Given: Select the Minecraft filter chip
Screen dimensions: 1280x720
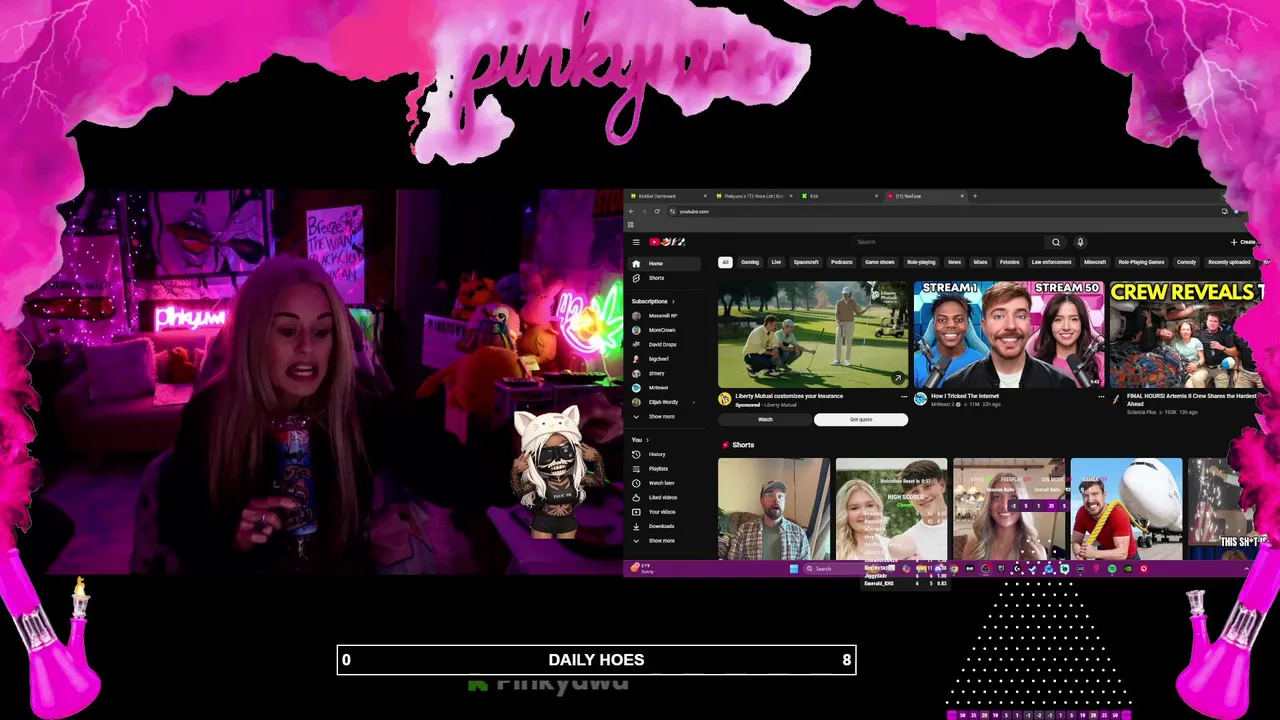Looking at the screenshot, I should point(1095,262).
